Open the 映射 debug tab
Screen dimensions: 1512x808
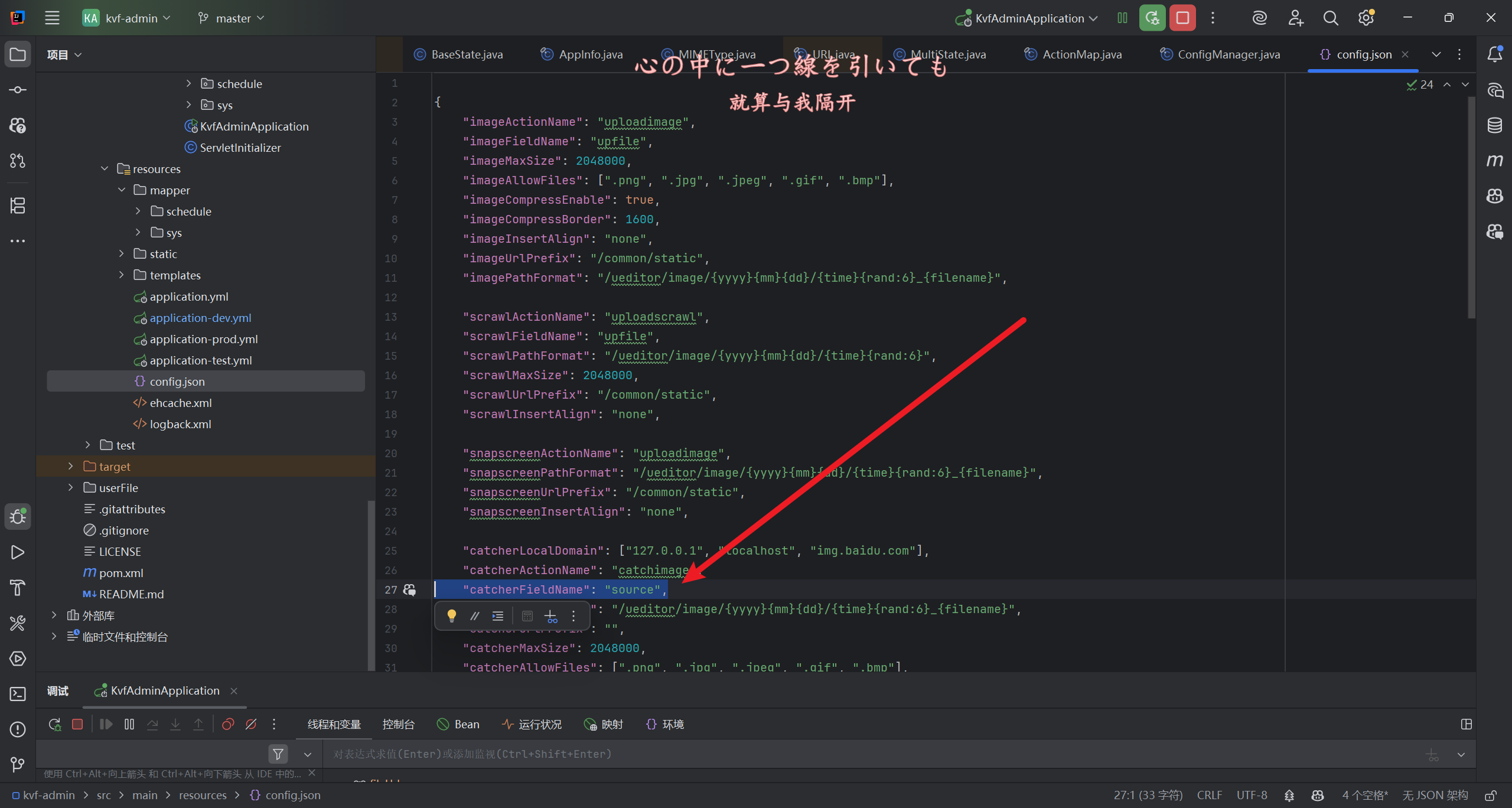click(604, 724)
